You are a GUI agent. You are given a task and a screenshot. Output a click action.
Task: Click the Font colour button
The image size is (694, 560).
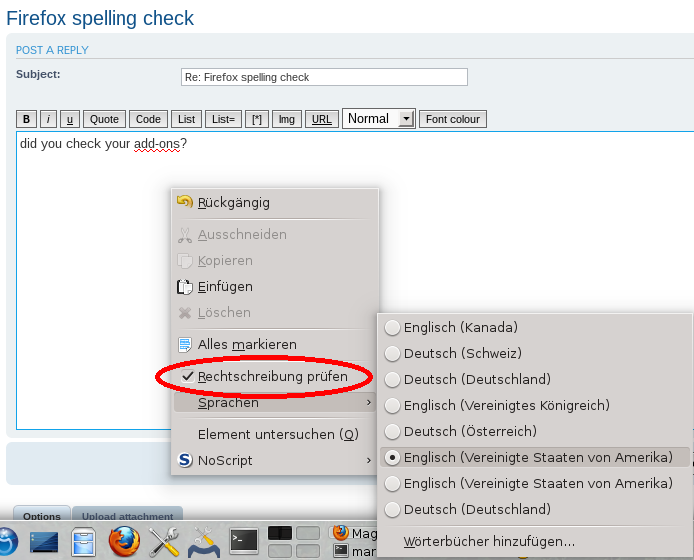coord(453,119)
